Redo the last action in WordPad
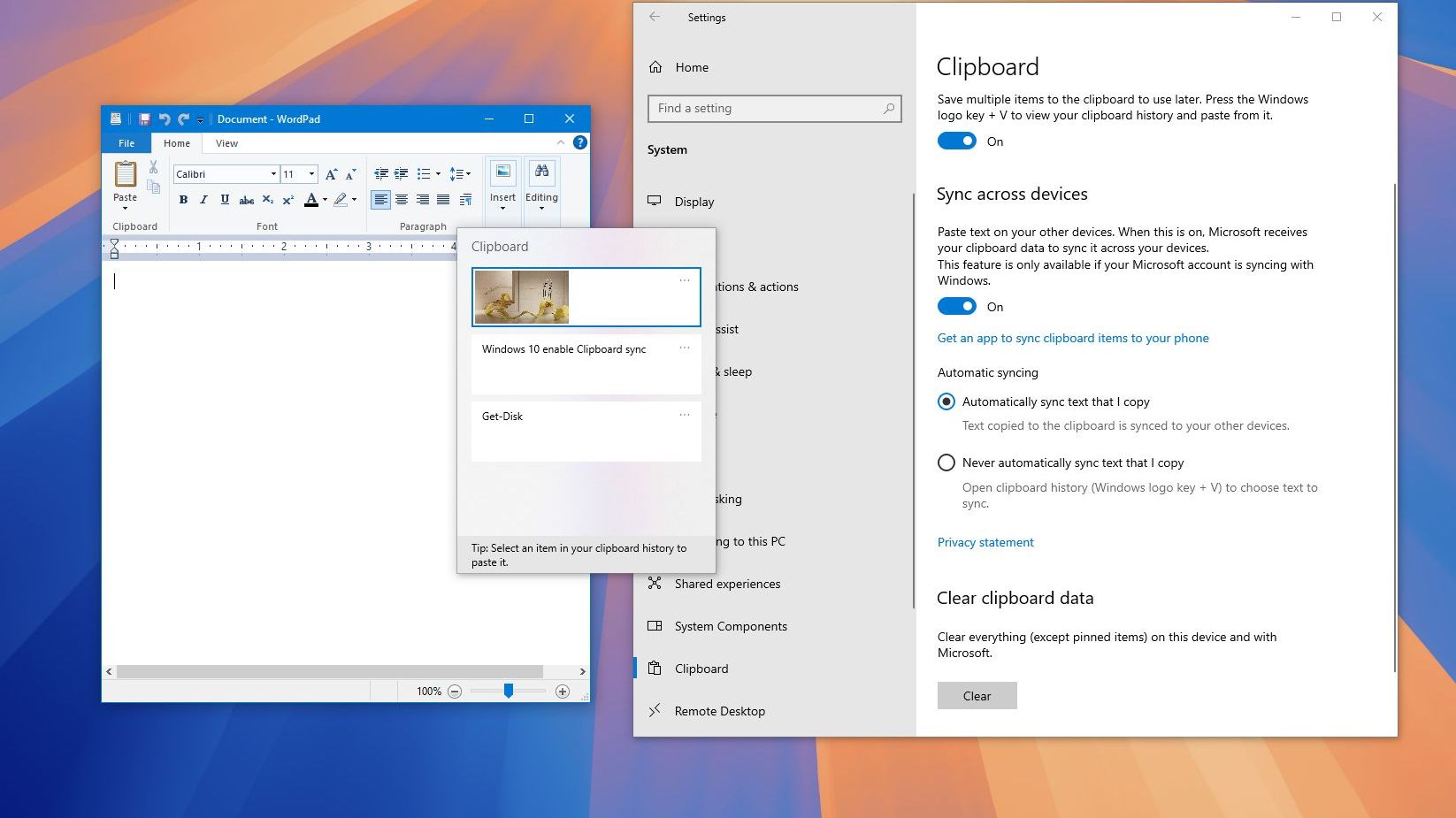 coord(183,119)
